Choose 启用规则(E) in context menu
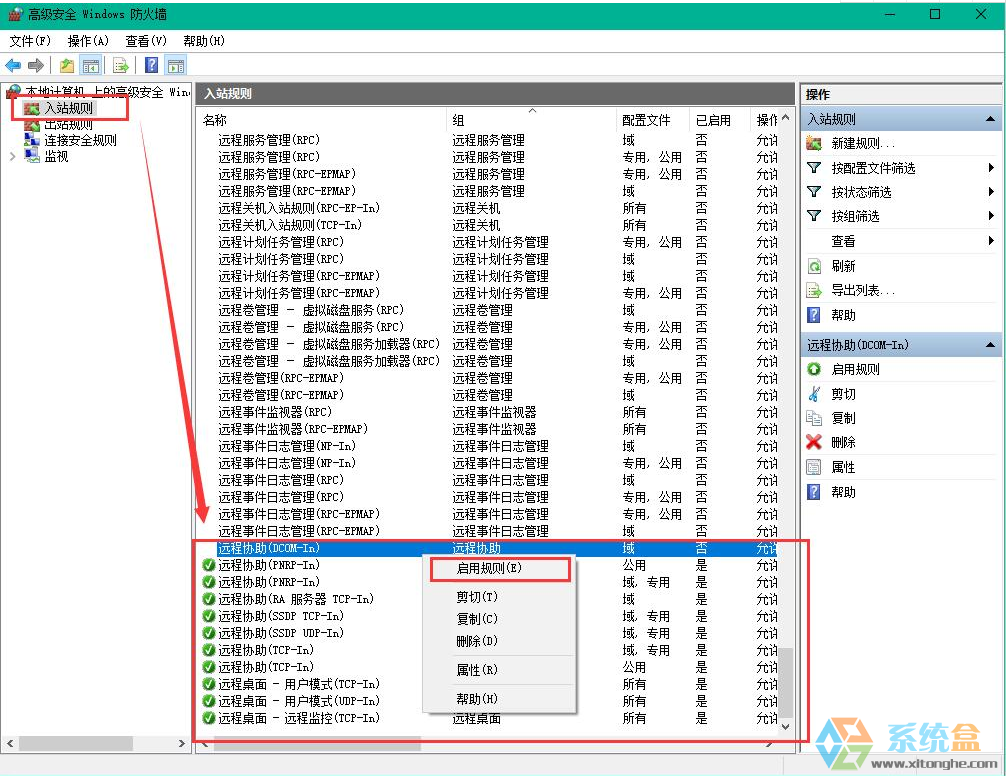Screen dimensions: 1008x776 500,568
